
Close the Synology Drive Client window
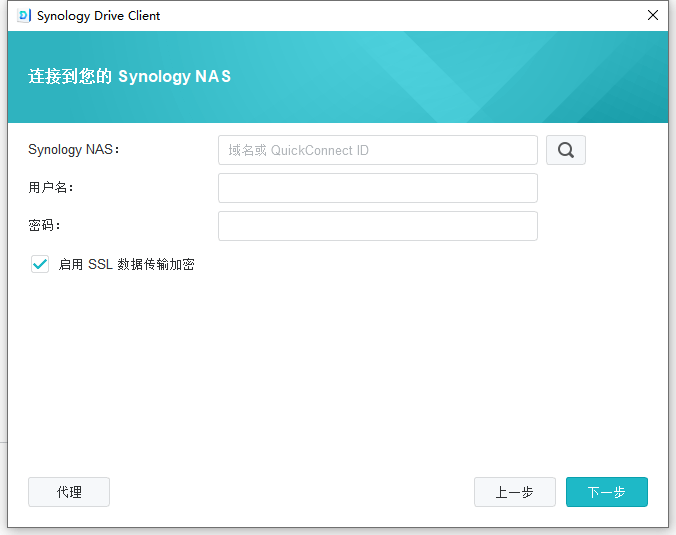(653, 16)
